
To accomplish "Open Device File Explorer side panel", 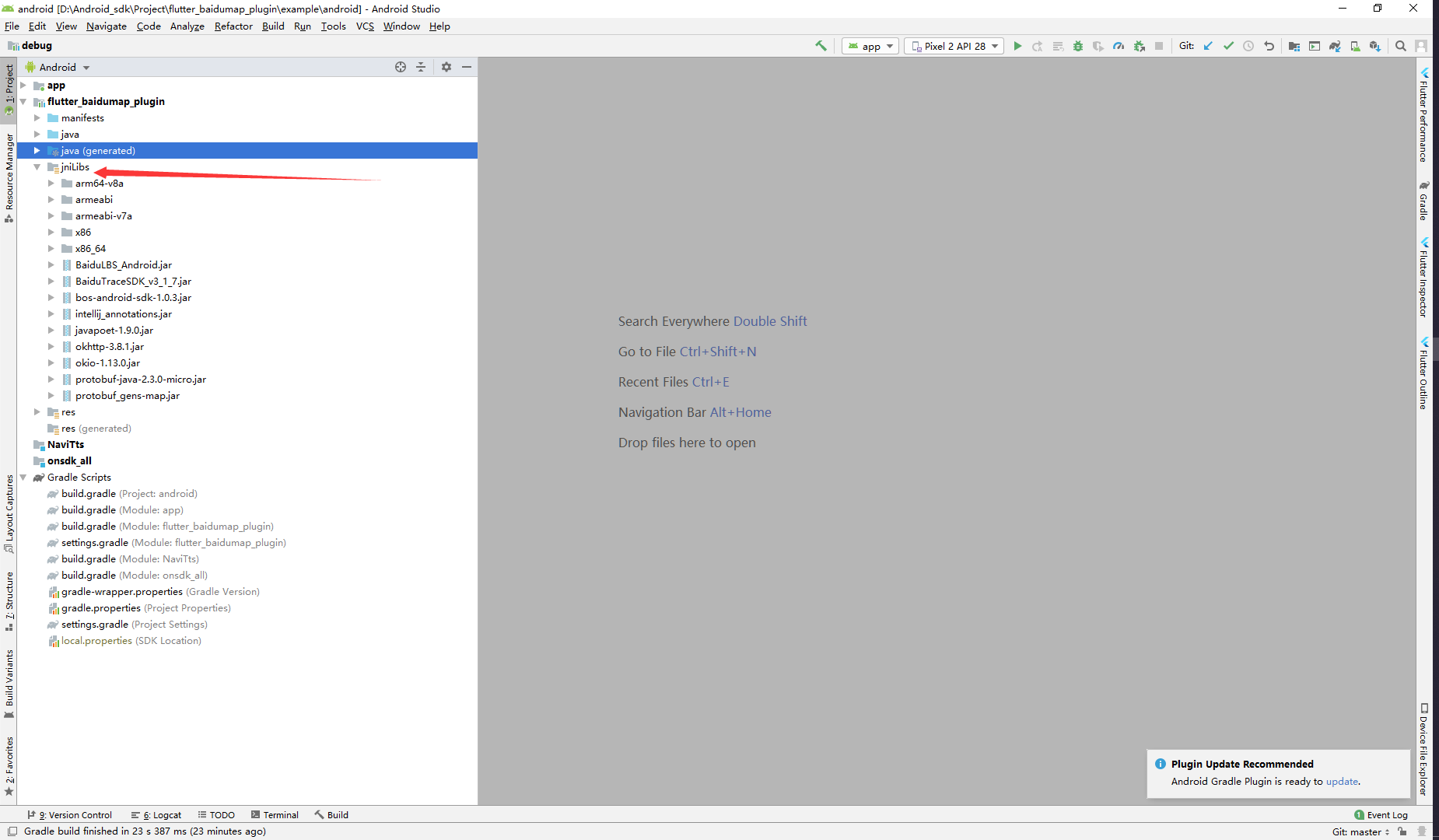I will [x=1423, y=750].
